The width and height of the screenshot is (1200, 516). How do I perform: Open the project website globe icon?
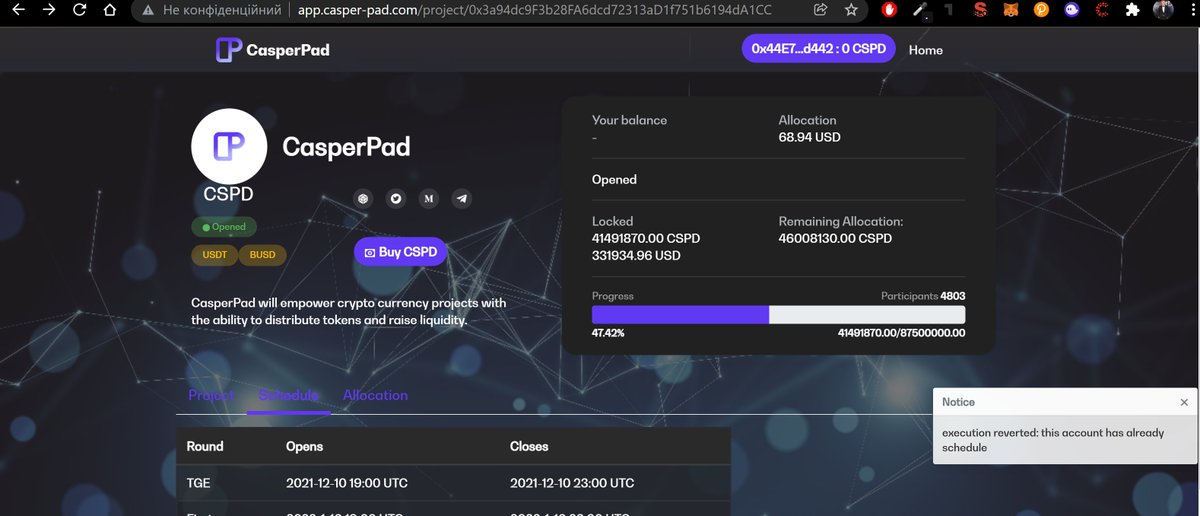[x=364, y=198]
